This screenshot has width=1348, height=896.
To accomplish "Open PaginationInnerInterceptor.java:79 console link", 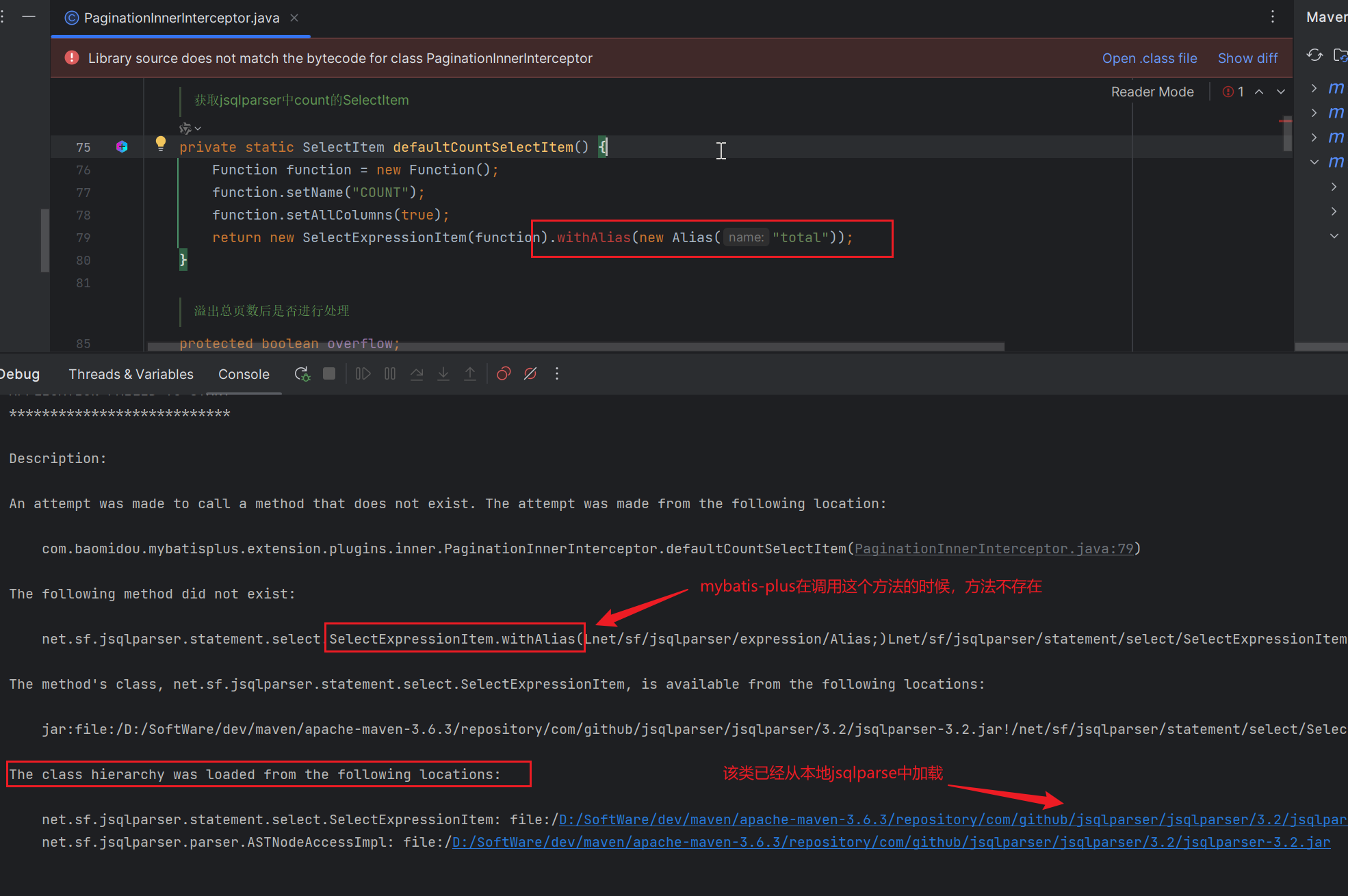I will (x=994, y=549).
